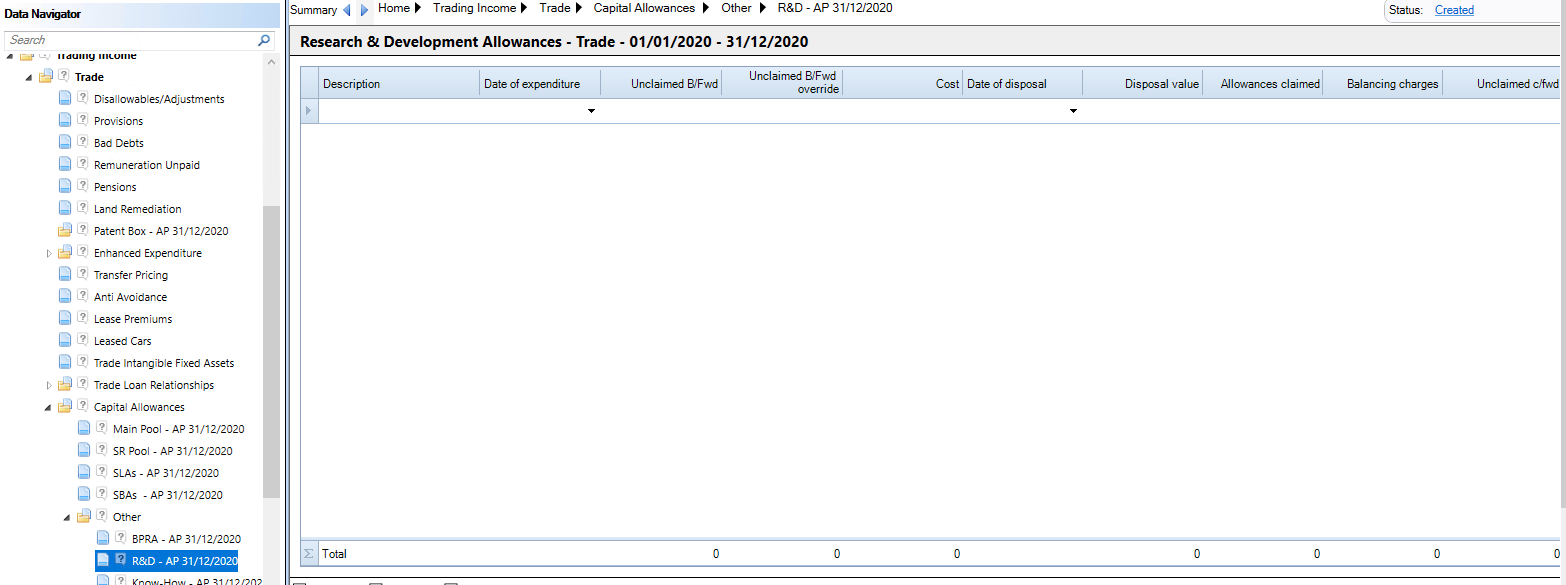The height and width of the screenshot is (585, 1566).
Task: Click the Created status link
Action: point(1454,10)
